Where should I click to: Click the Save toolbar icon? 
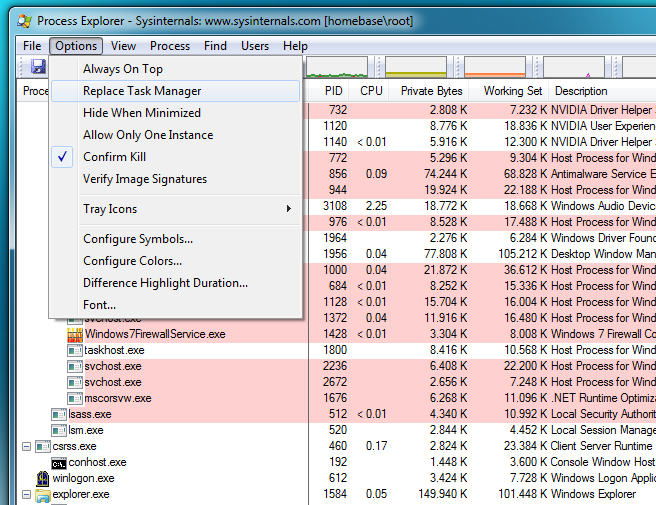point(38,67)
